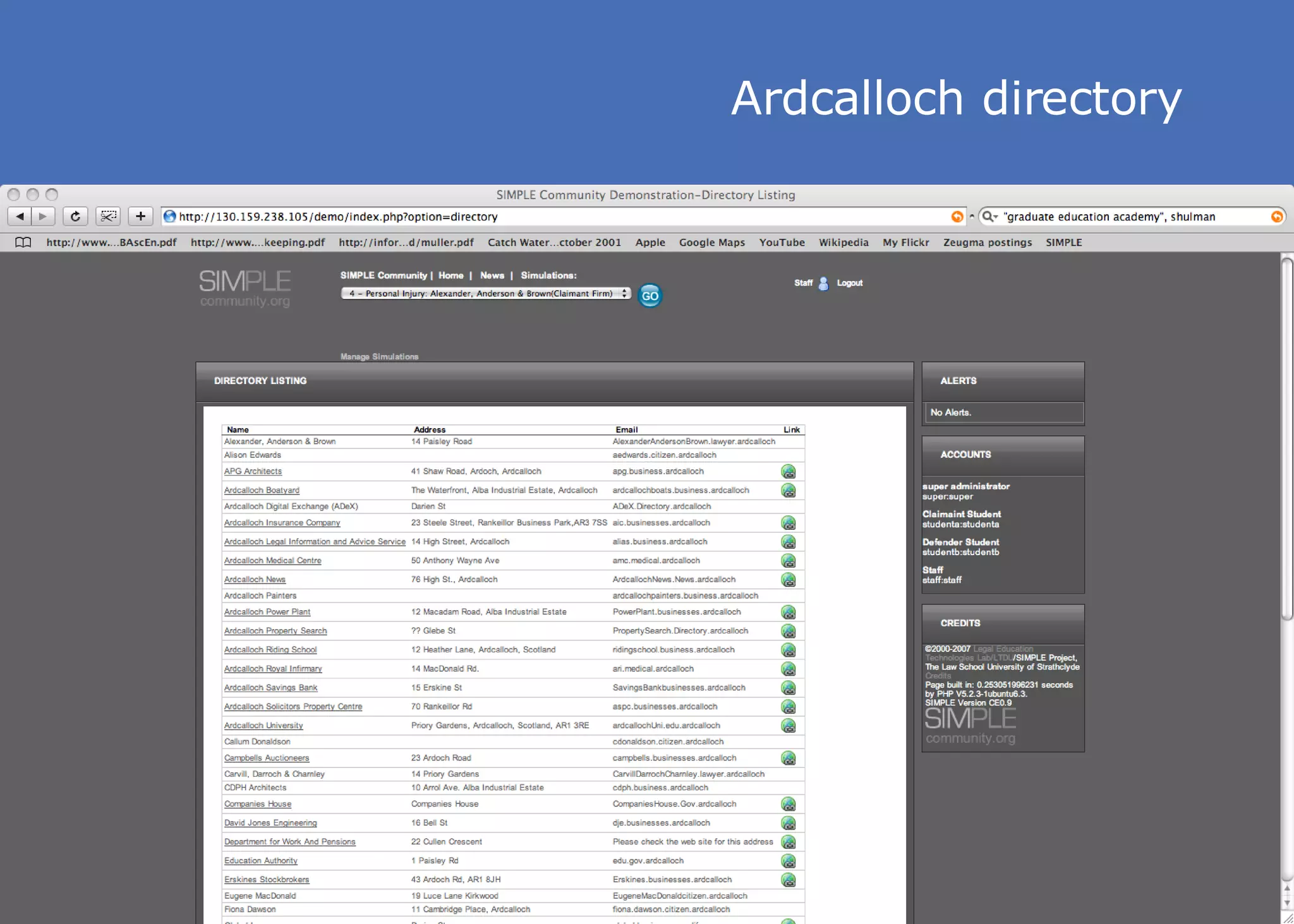
Task: Open the link icon for Ardcalloch Savings Bank
Action: pos(788,688)
